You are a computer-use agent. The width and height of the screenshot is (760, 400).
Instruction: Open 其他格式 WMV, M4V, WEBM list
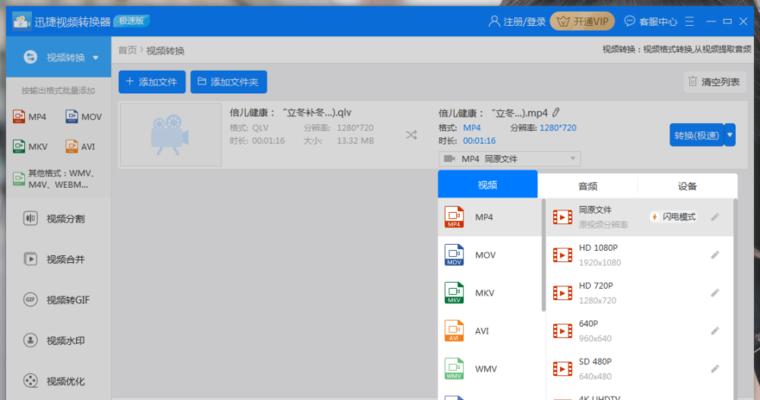point(54,179)
